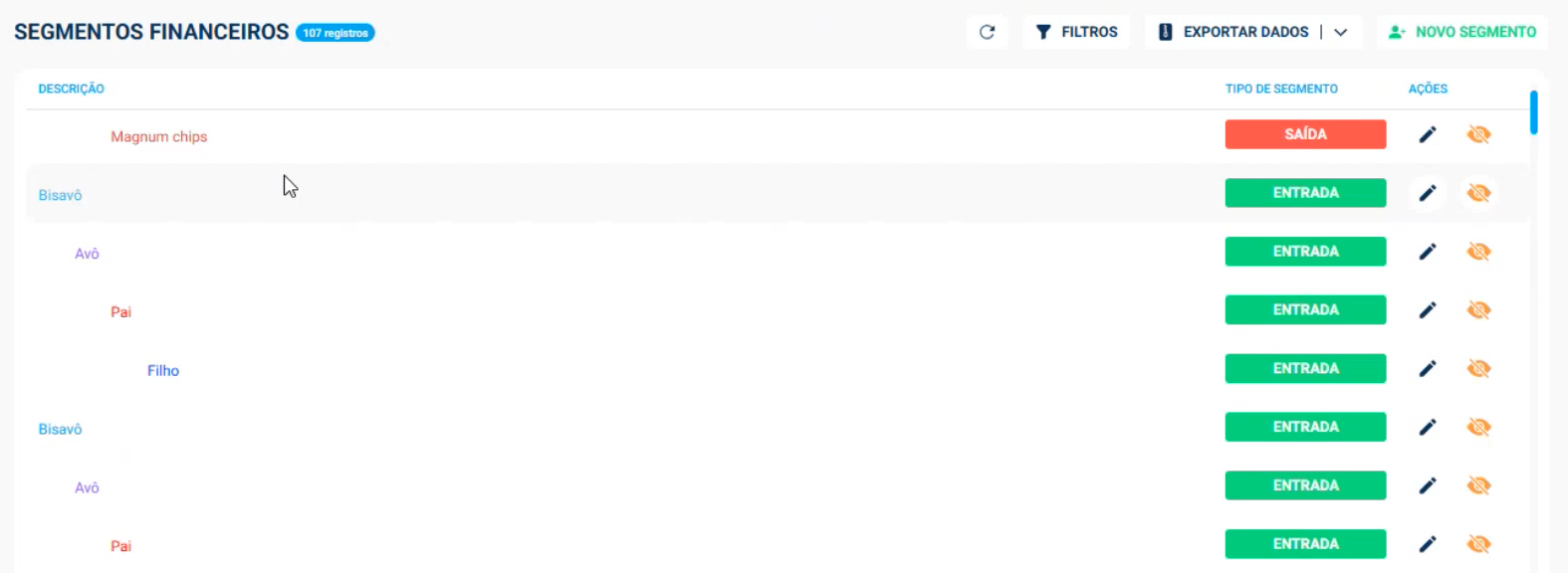Create a new segment with Novo Segmento
The image size is (1568, 573).
(1462, 32)
